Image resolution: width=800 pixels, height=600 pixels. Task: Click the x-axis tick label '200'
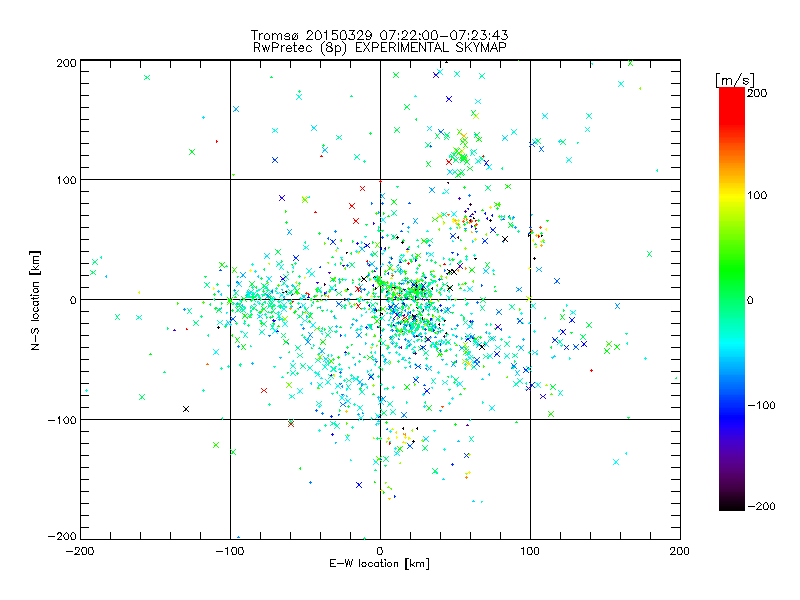point(680,551)
